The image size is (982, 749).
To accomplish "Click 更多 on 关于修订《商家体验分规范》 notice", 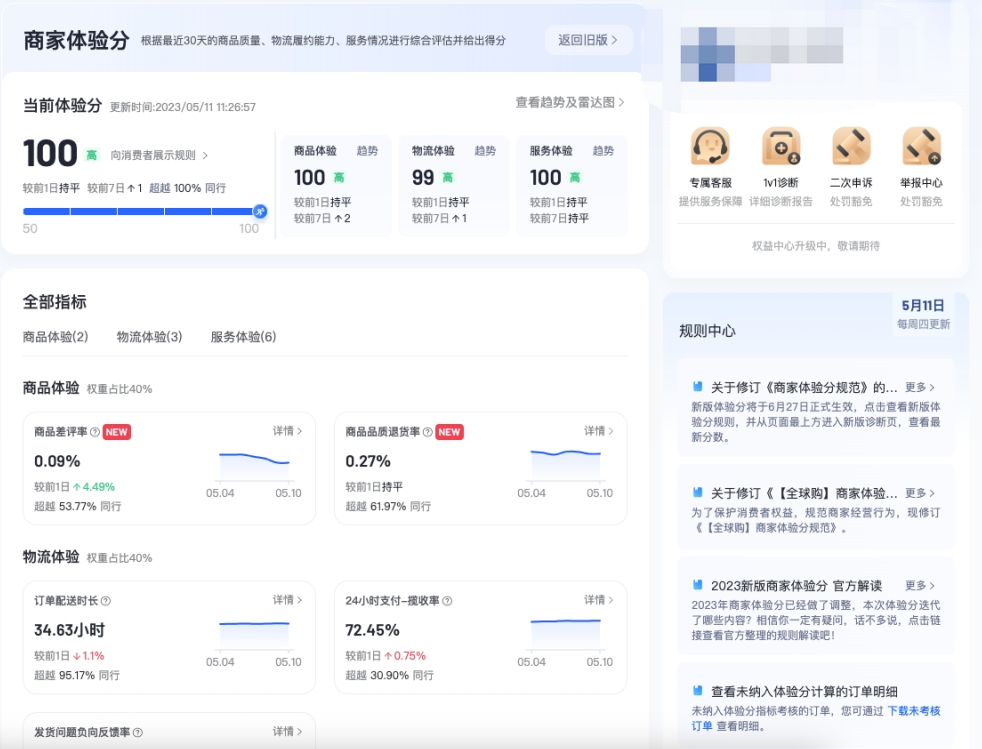I will pyautogui.click(x=920, y=387).
